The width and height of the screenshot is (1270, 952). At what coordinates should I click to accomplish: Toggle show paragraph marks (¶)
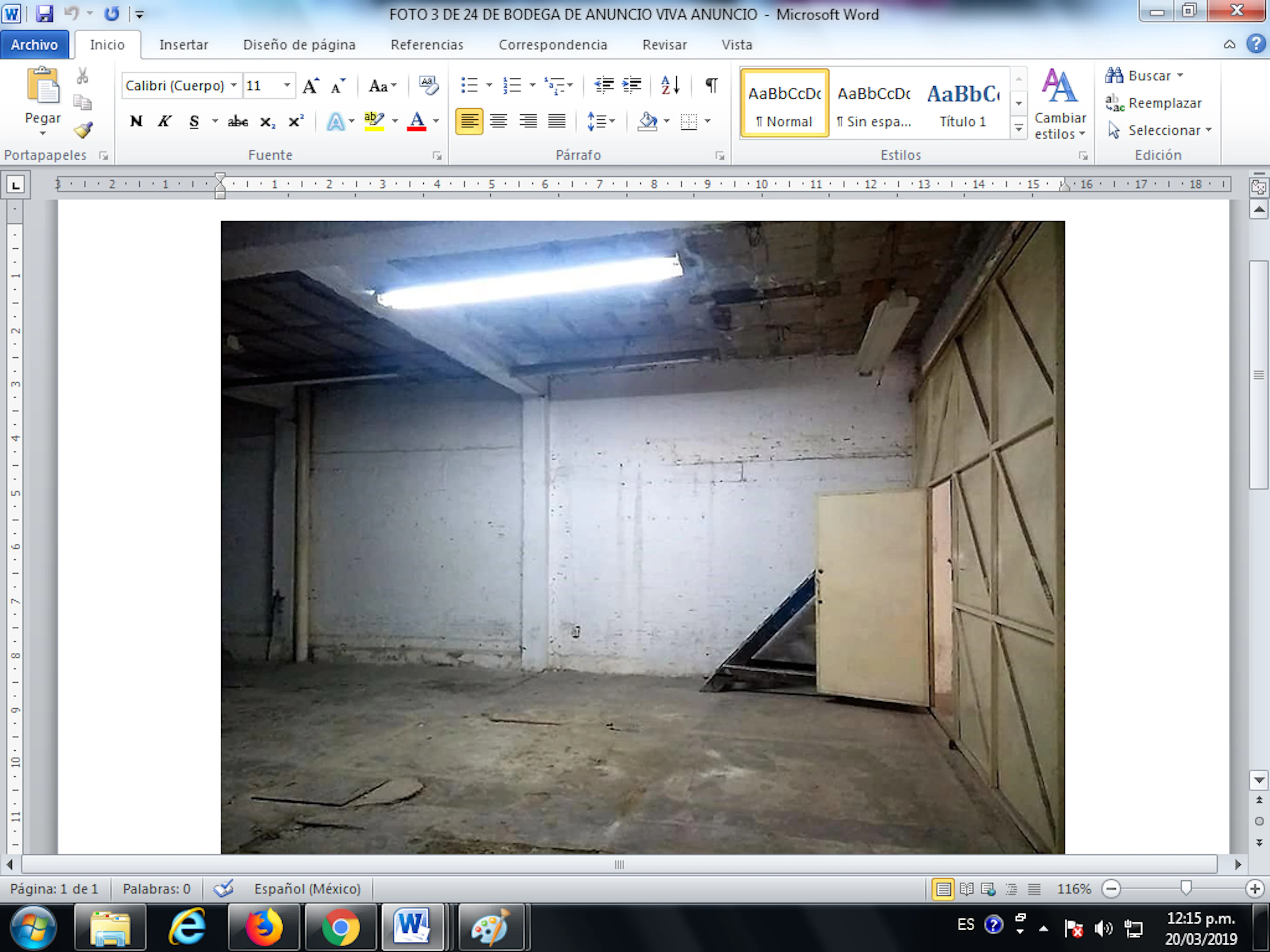tap(711, 86)
